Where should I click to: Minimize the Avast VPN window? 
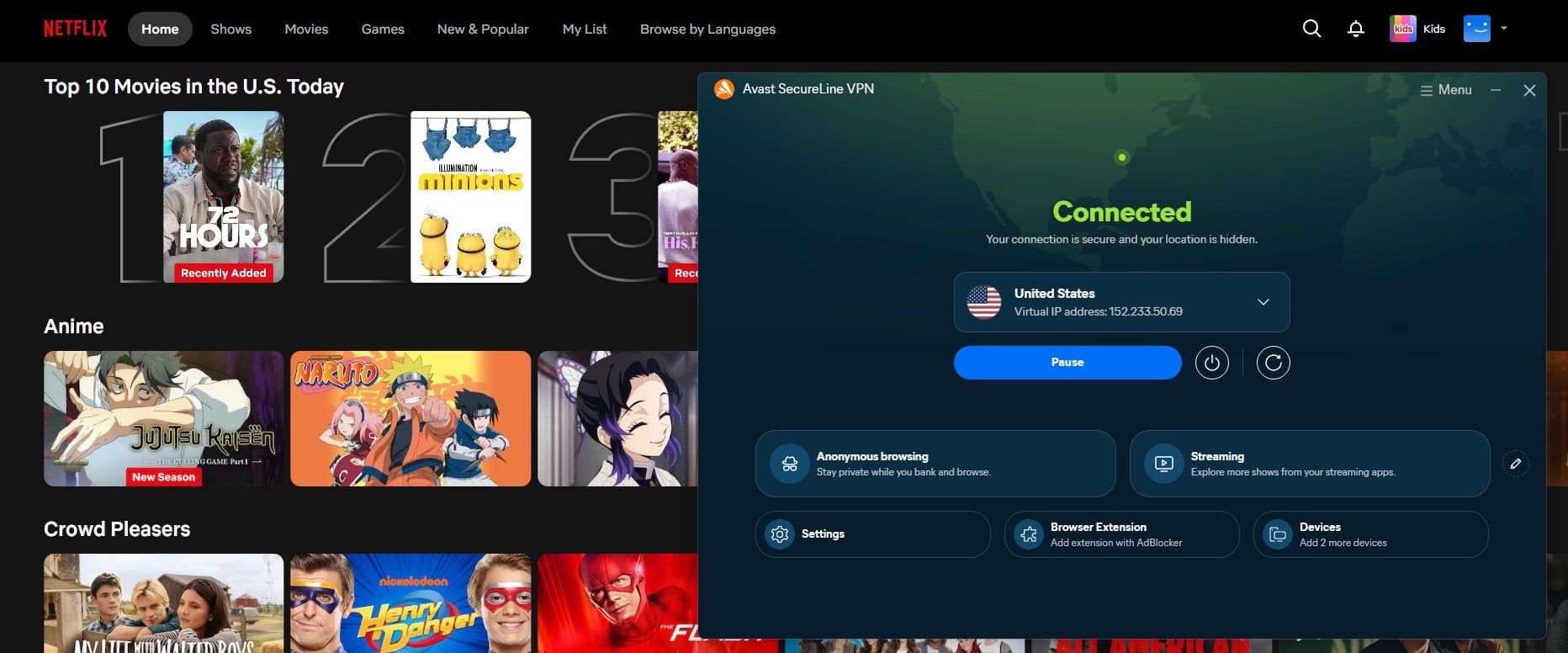(x=1496, y=90)
